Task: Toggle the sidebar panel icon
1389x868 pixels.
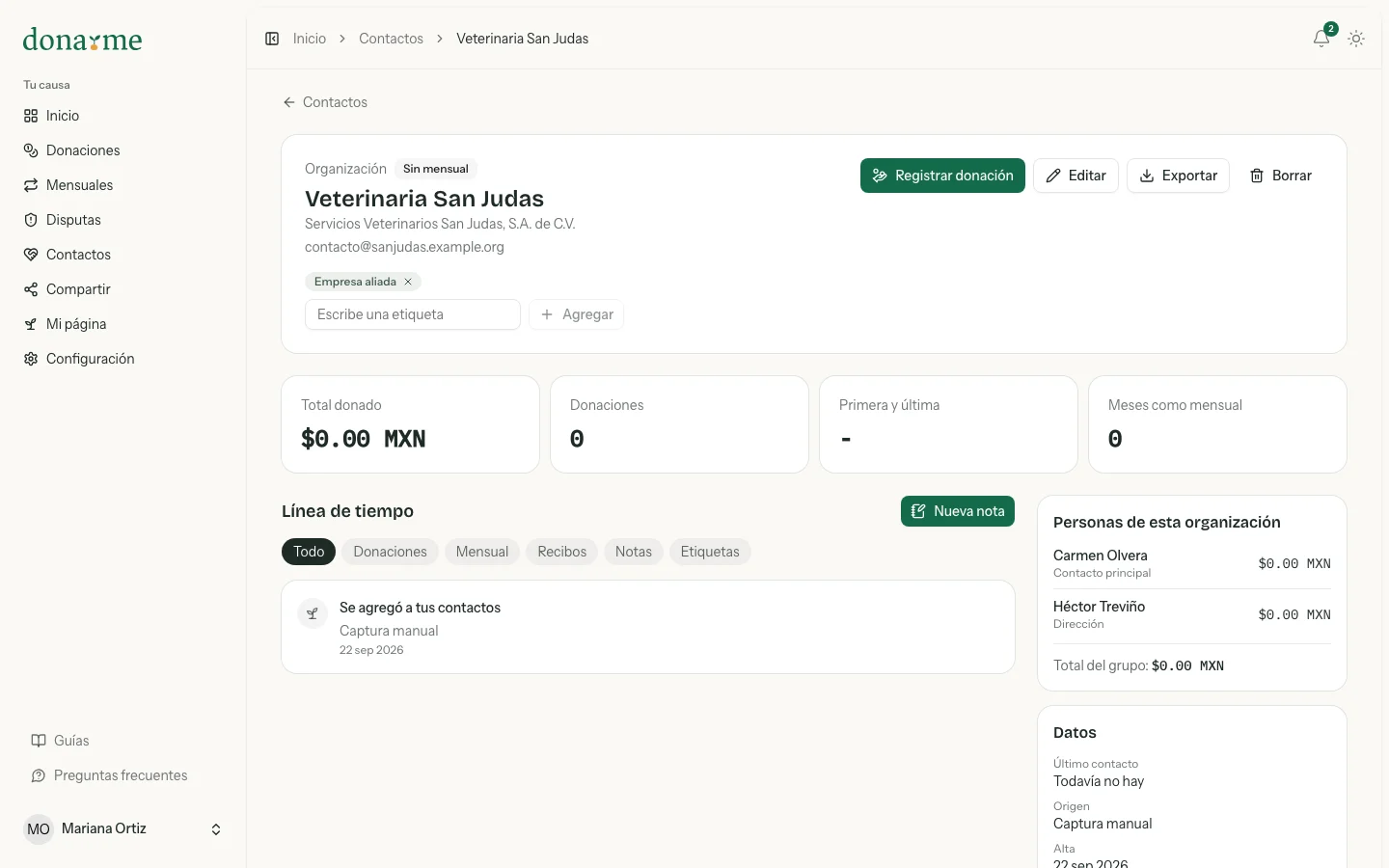Action: 272,39
